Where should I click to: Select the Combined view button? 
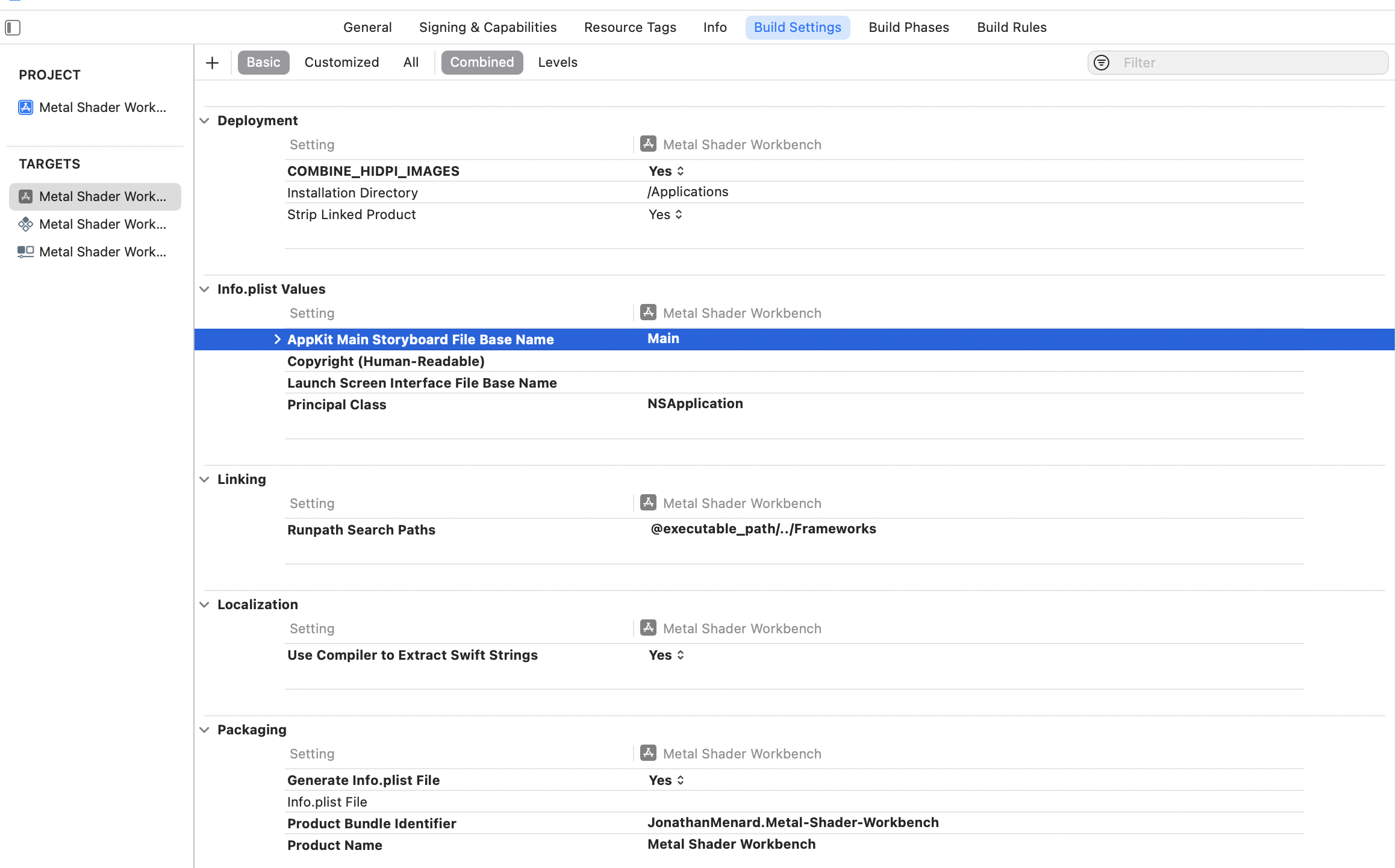tap(482, 63)
